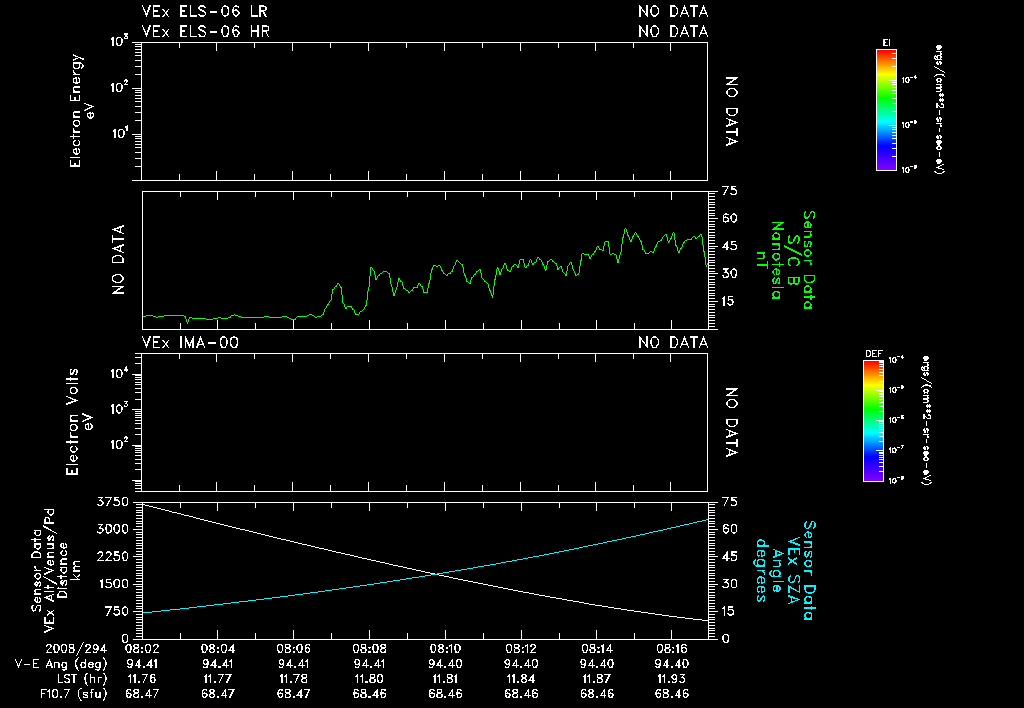Click the LST value 11.76
Screen dimensions: 1024x708
[x=142, y=679]
